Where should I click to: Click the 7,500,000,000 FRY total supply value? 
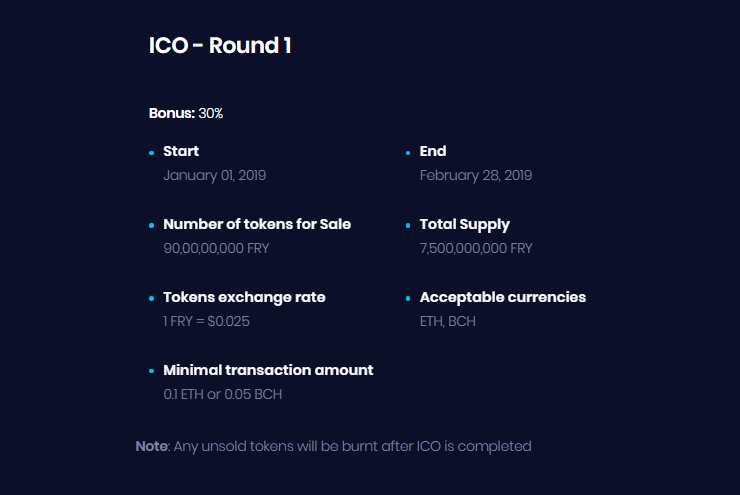pos(476,248)
